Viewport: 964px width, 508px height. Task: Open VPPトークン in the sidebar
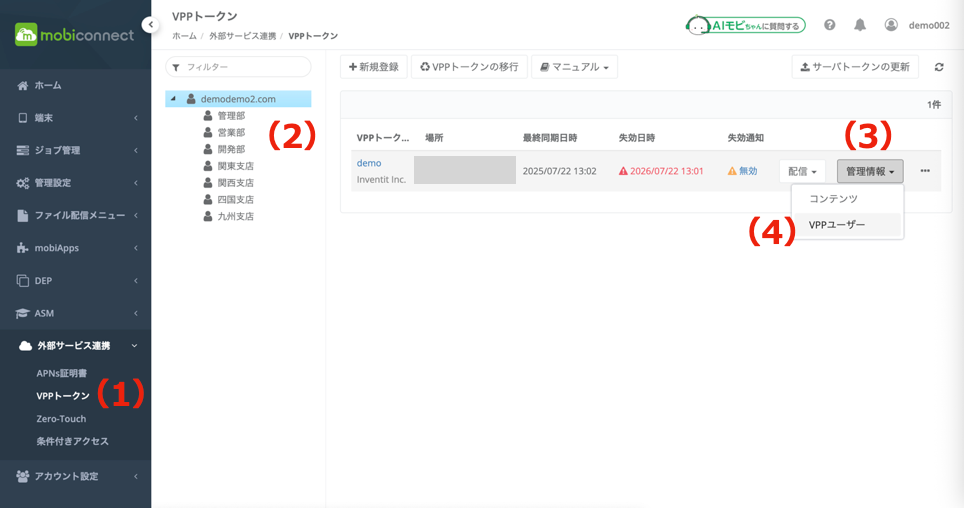coord(63,396)
